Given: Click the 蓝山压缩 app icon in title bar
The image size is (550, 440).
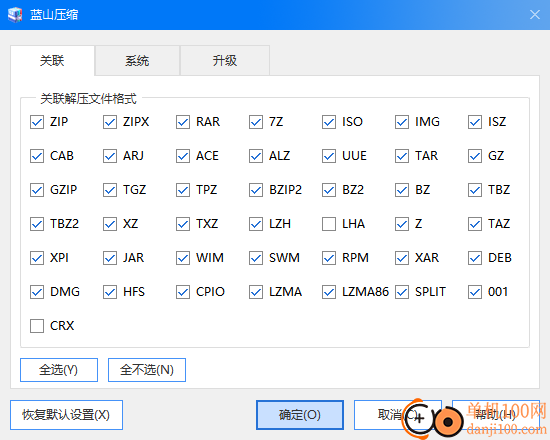Looking at the screenshot, I should (x=15, y=15).
